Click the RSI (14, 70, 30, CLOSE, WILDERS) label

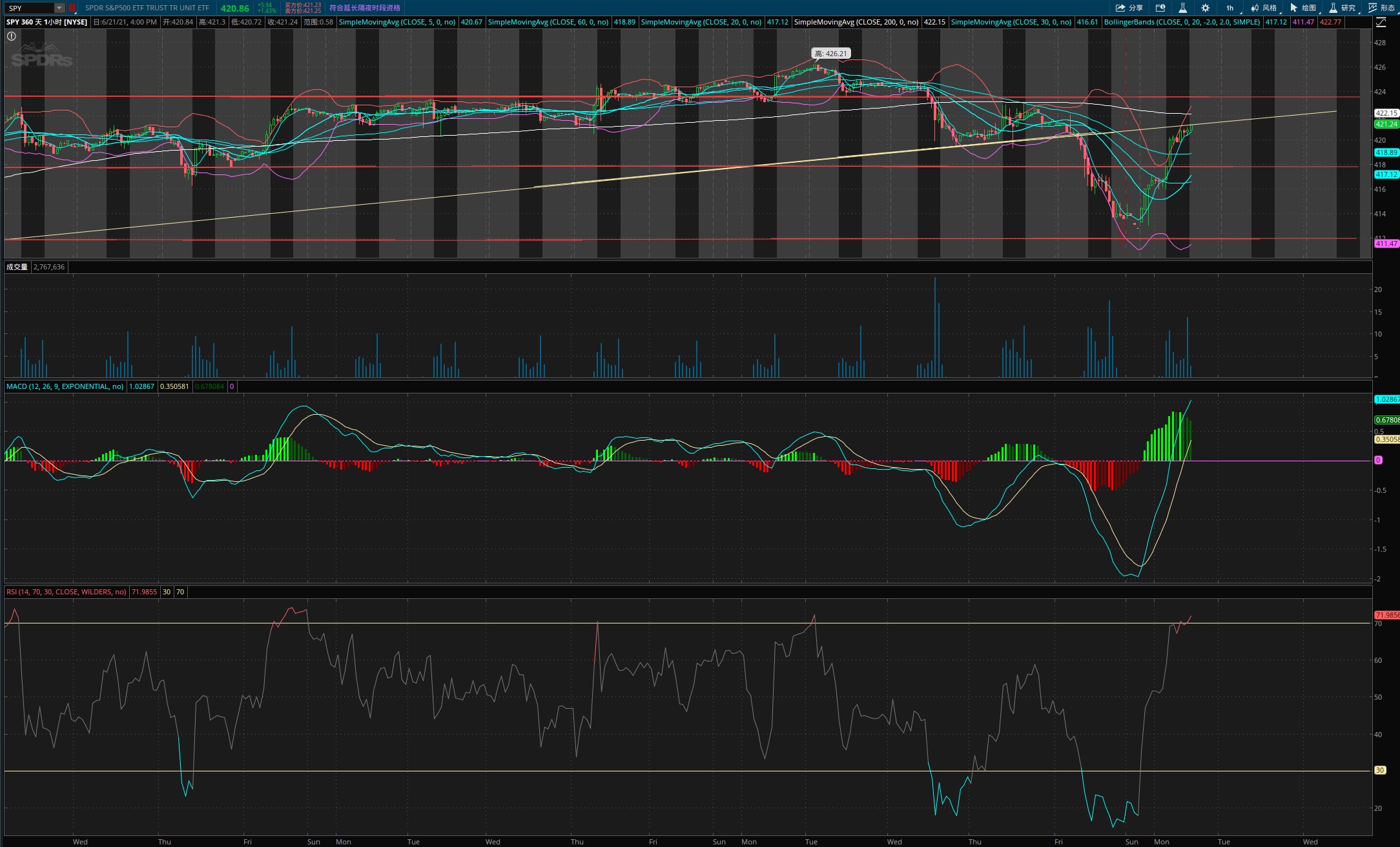66,592
